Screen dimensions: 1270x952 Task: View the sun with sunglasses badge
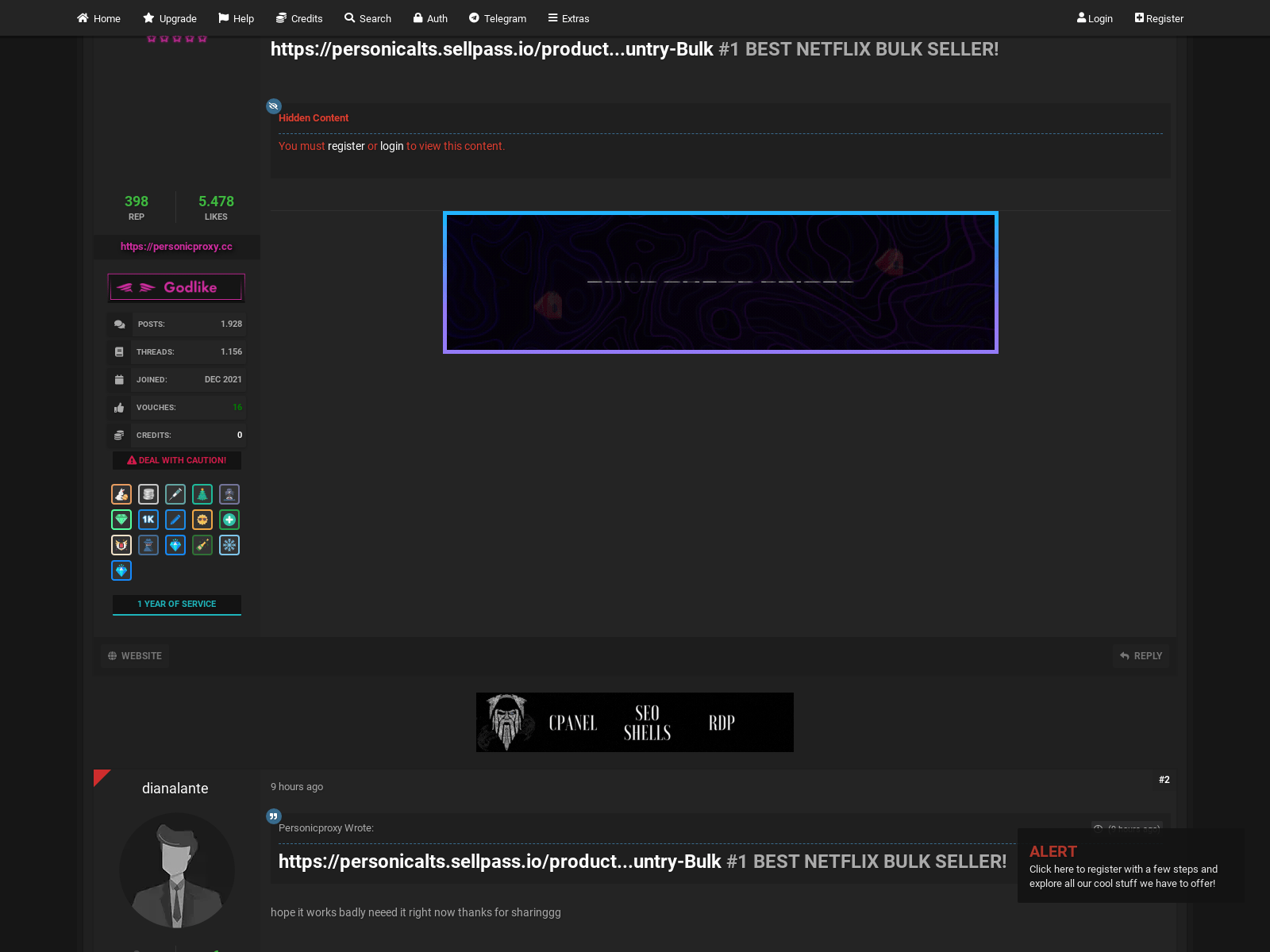[x=202, y=520]
